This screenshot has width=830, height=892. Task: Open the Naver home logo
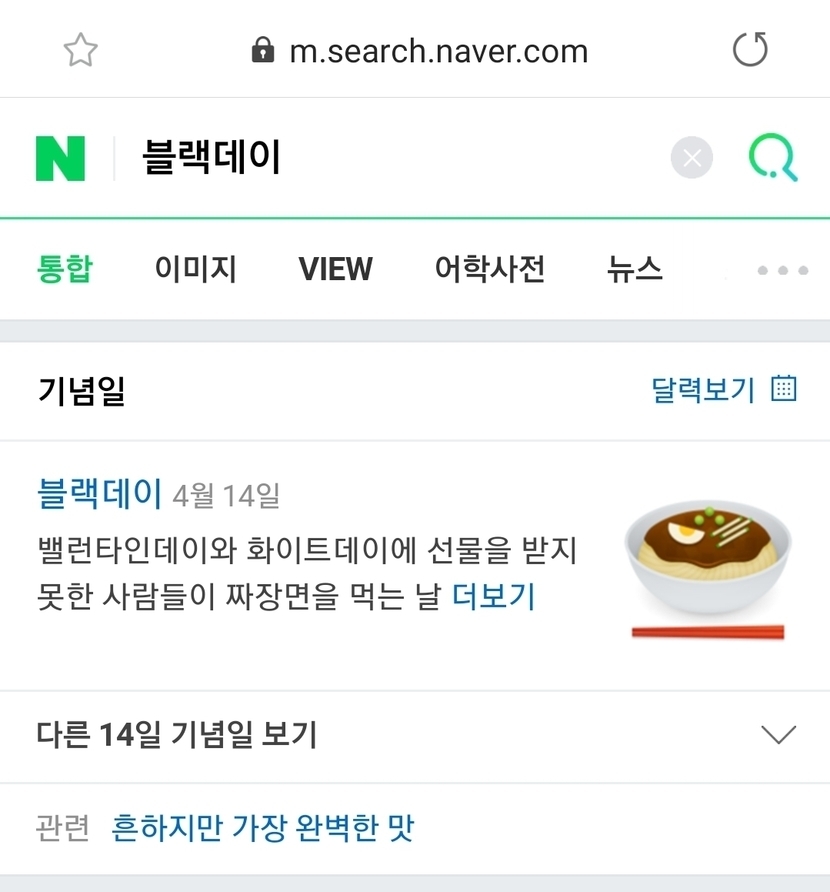click(x=60, y=158)
